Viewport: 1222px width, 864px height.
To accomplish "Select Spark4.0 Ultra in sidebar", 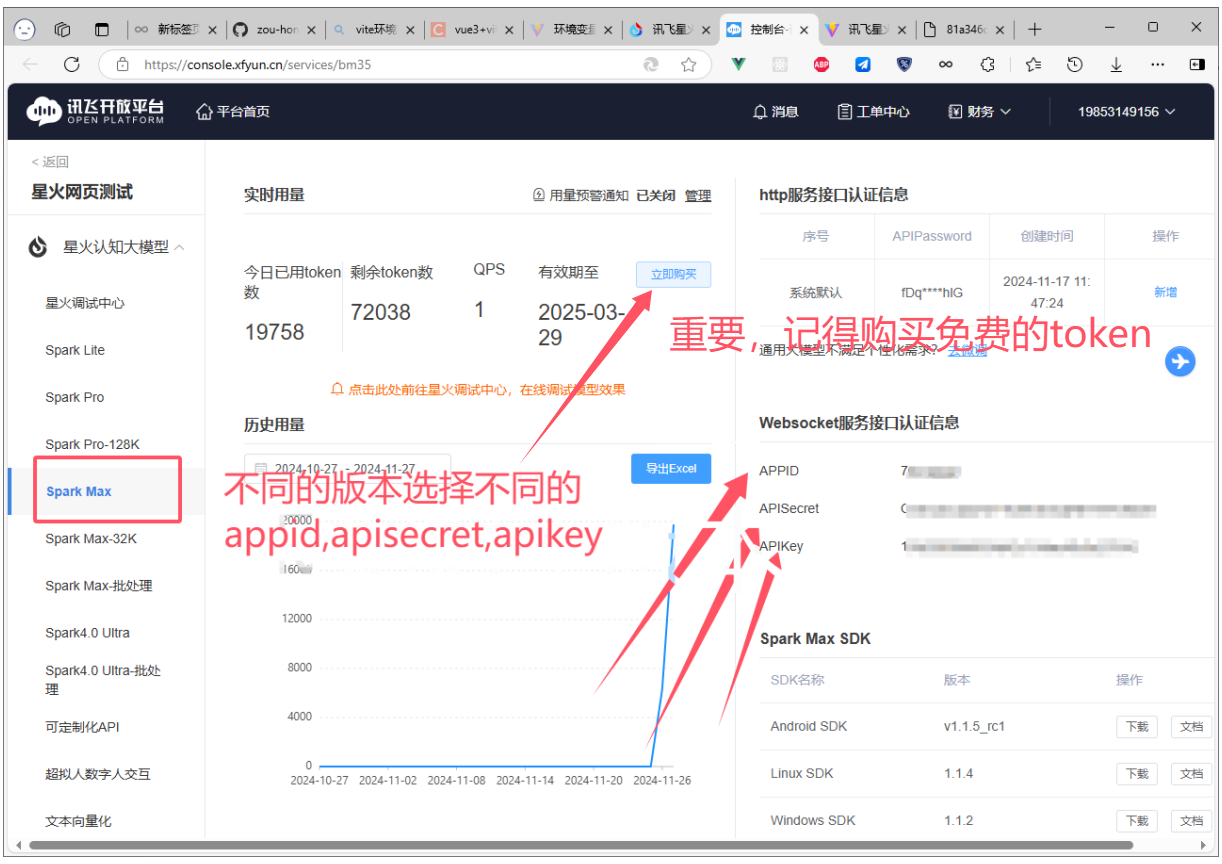I will tap(87, 632).
